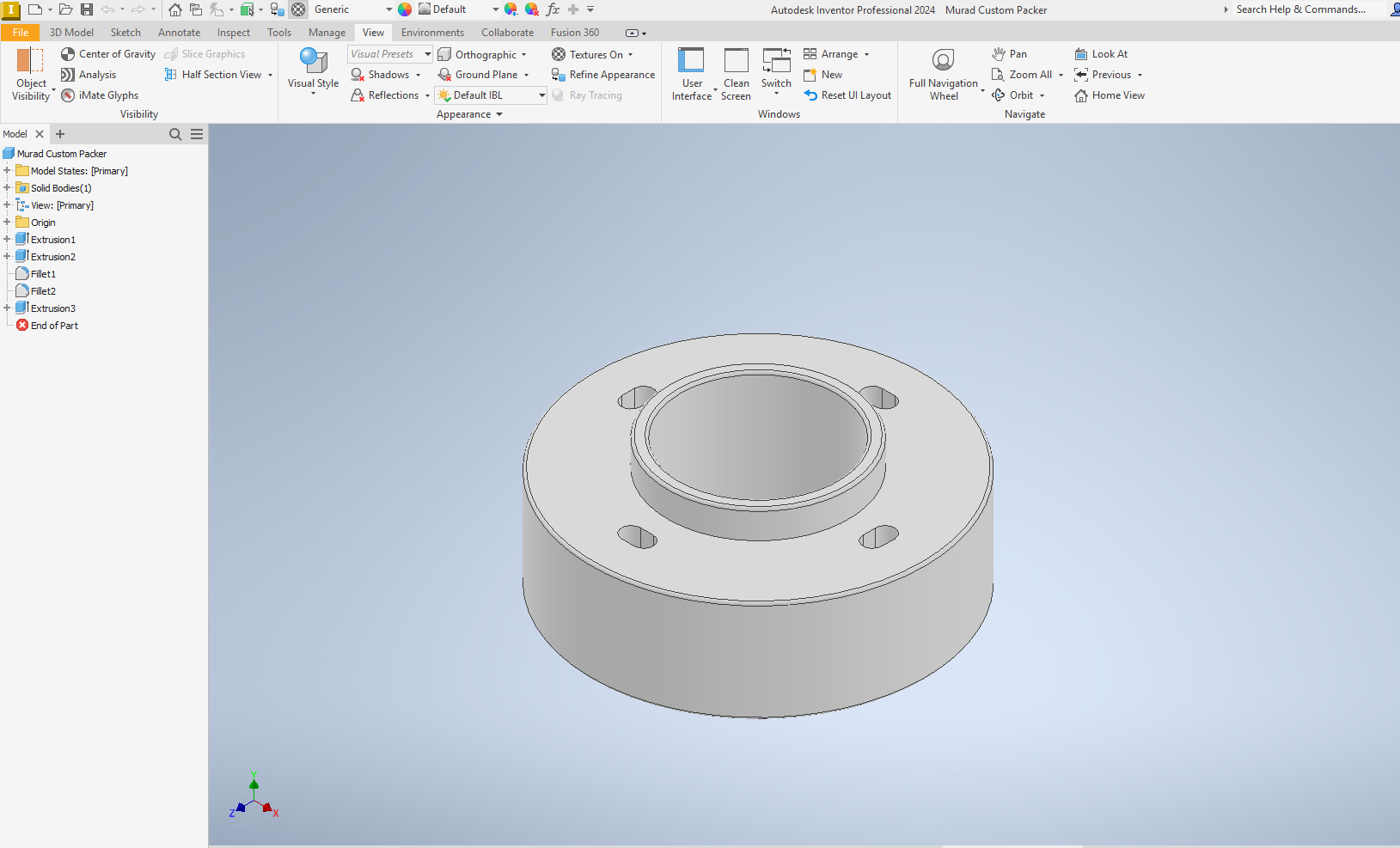Image resolution: width=1400 pixels, height=848 pixels.
Task: Expand Extrusion3 node
Action: 7,308
